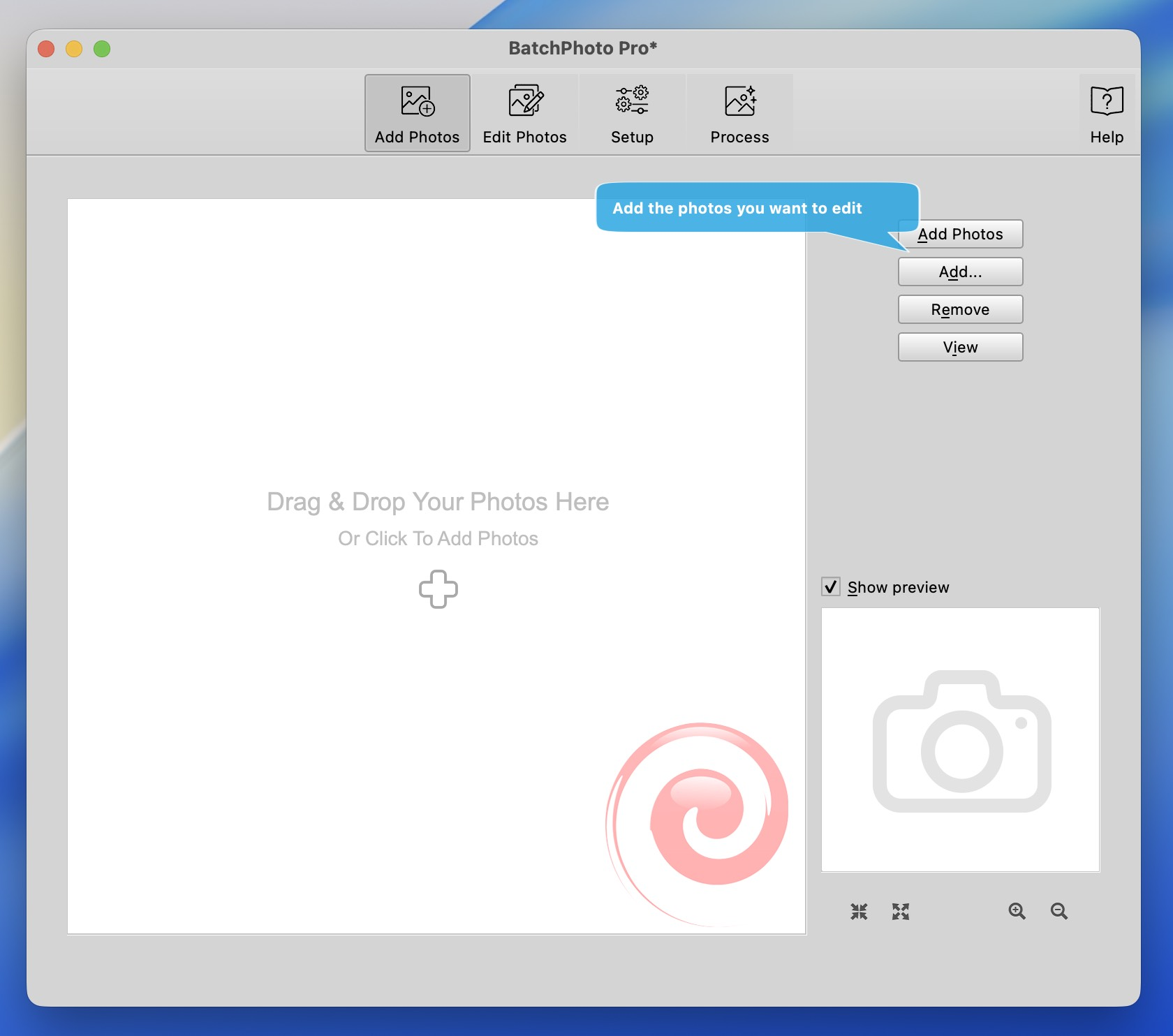Close the BatchPhoto Pro window
This screenshot has height=1036, width=1173.
point(46,49)
